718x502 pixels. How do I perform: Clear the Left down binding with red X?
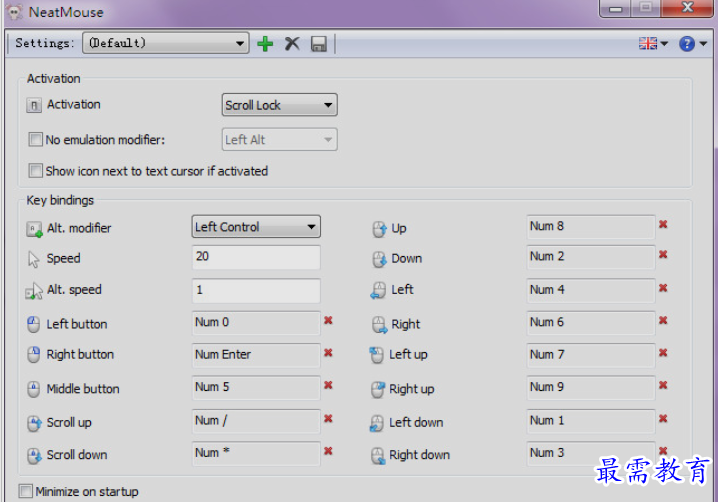[663, 419]
